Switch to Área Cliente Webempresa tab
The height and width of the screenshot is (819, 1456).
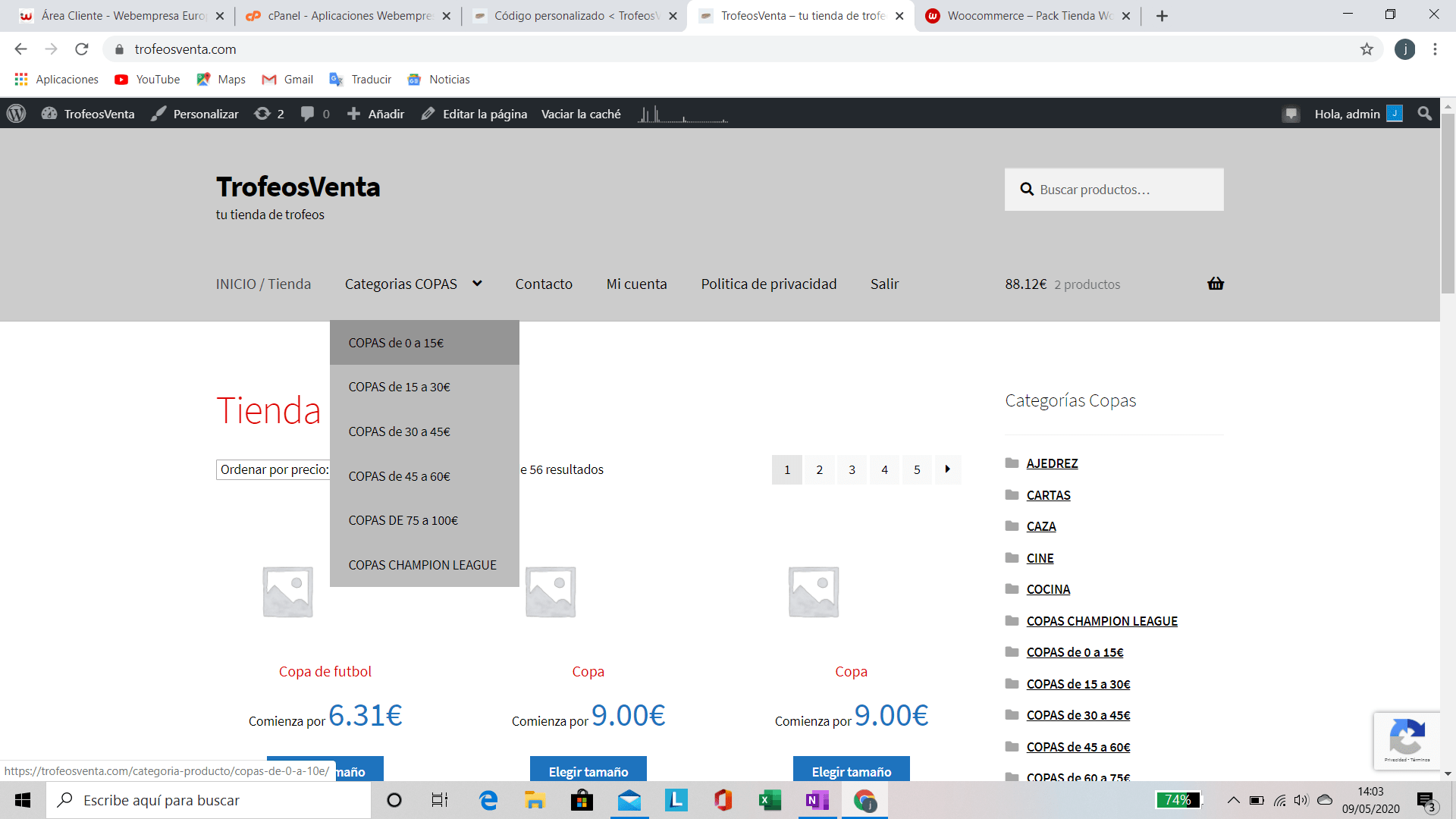coord(121,16)
